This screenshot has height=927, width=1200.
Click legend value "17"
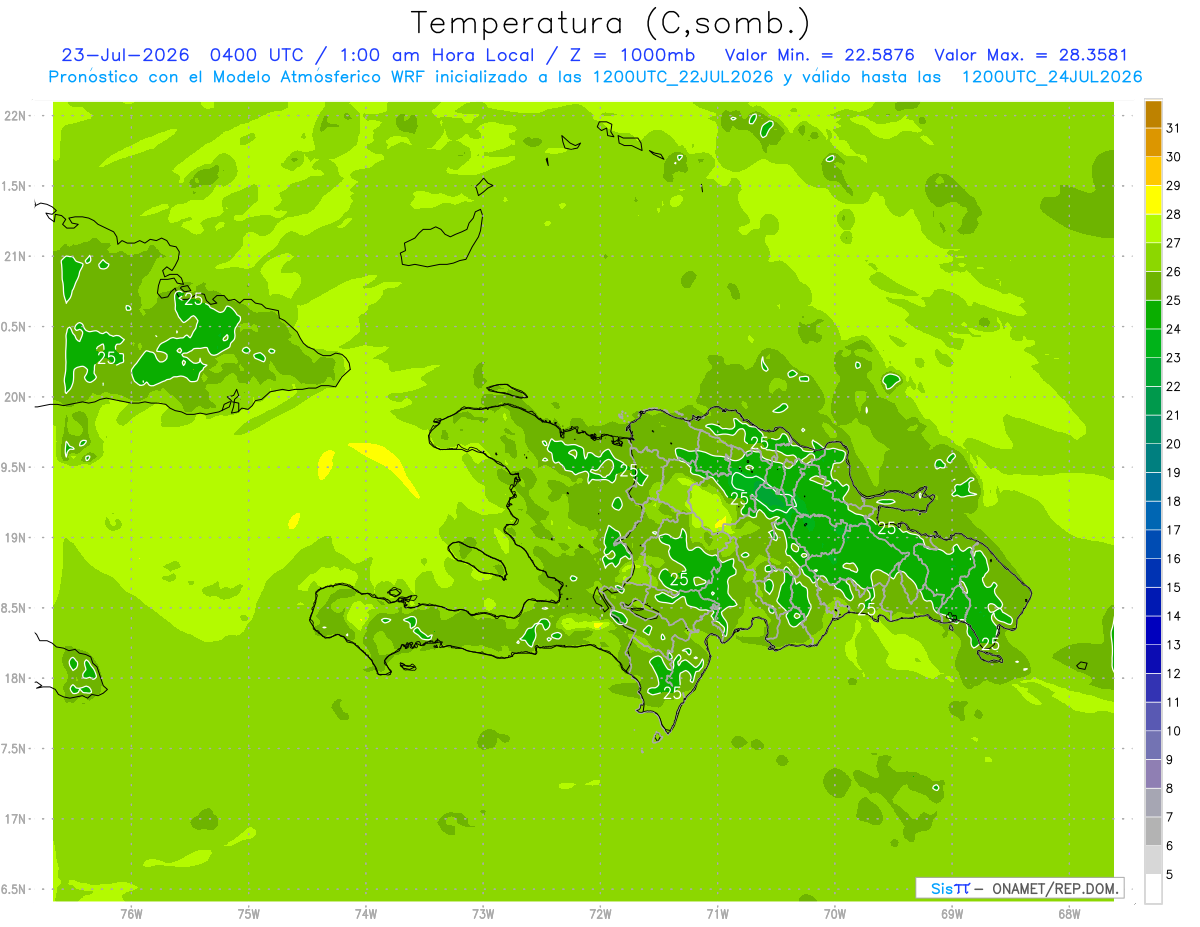(1174, 530)
